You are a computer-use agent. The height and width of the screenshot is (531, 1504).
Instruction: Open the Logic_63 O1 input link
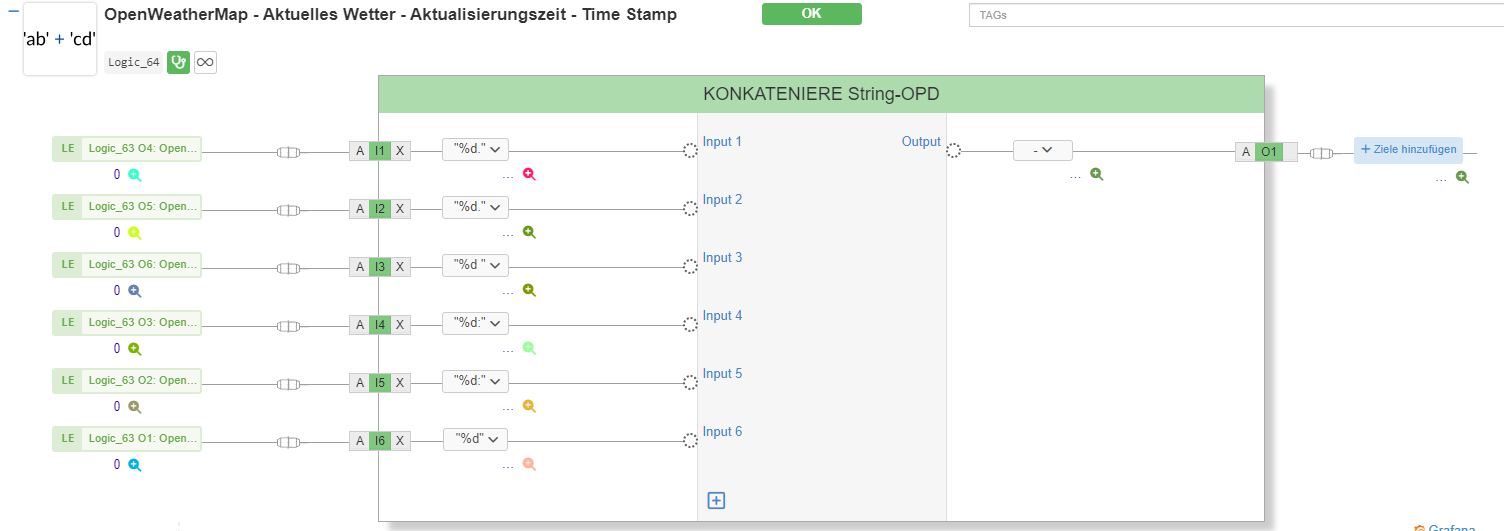tap(140, 439)
